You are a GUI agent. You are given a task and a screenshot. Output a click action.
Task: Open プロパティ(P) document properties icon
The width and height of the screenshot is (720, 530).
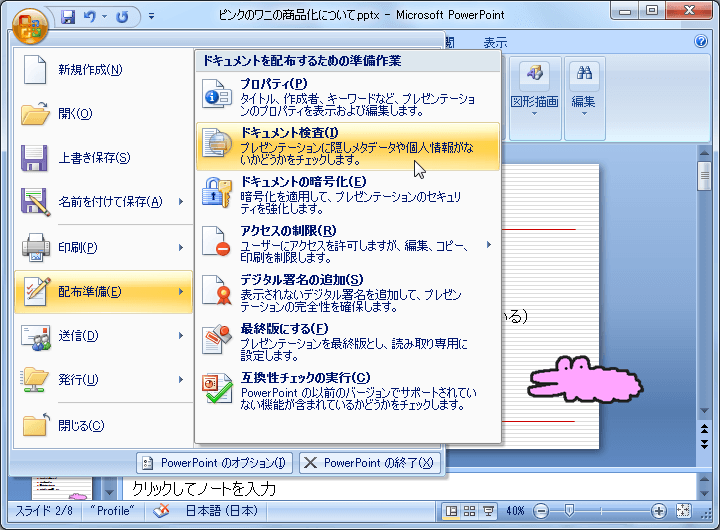click(x=217, y=94)
